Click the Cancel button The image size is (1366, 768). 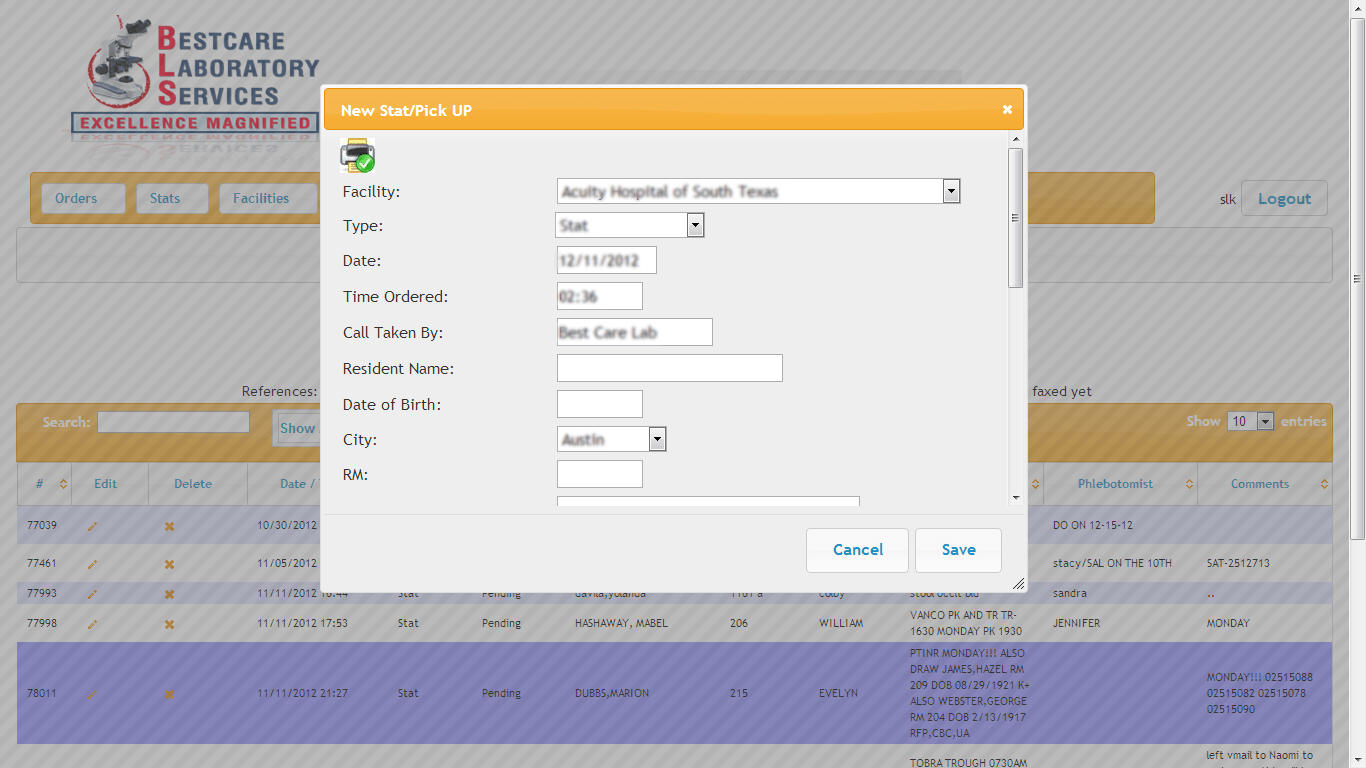pos(857,550)
